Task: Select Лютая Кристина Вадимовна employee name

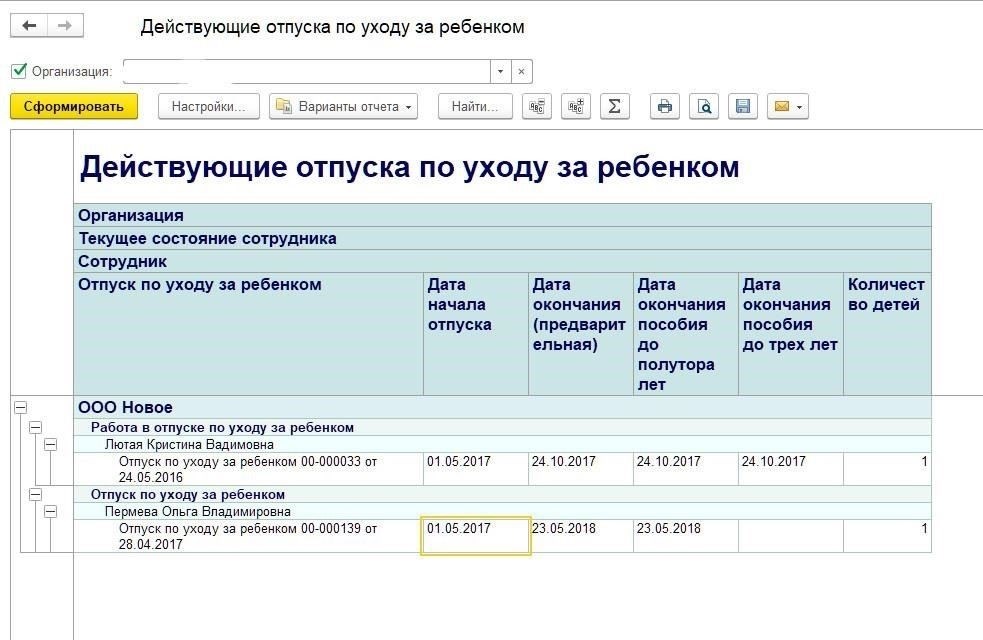Action: [189, 444]
